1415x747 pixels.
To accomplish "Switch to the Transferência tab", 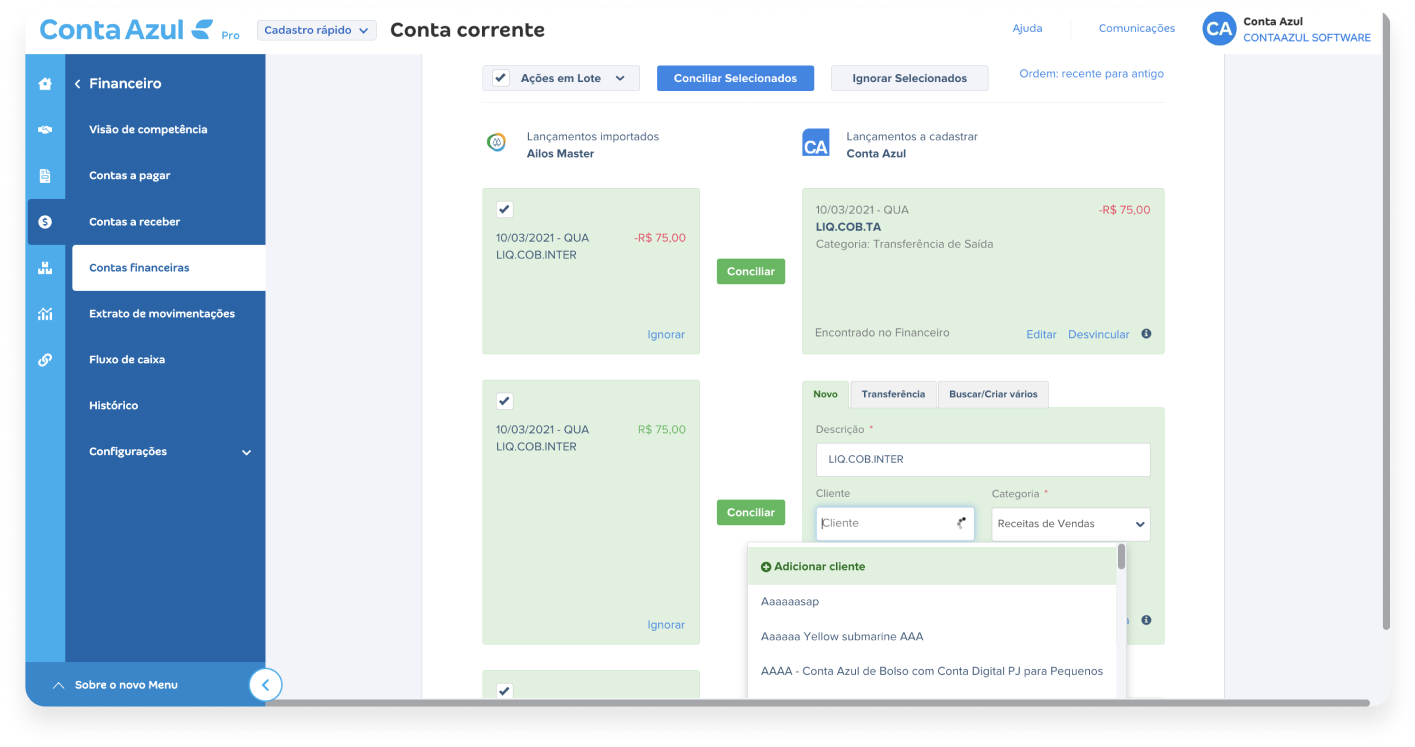I will 893,394.
